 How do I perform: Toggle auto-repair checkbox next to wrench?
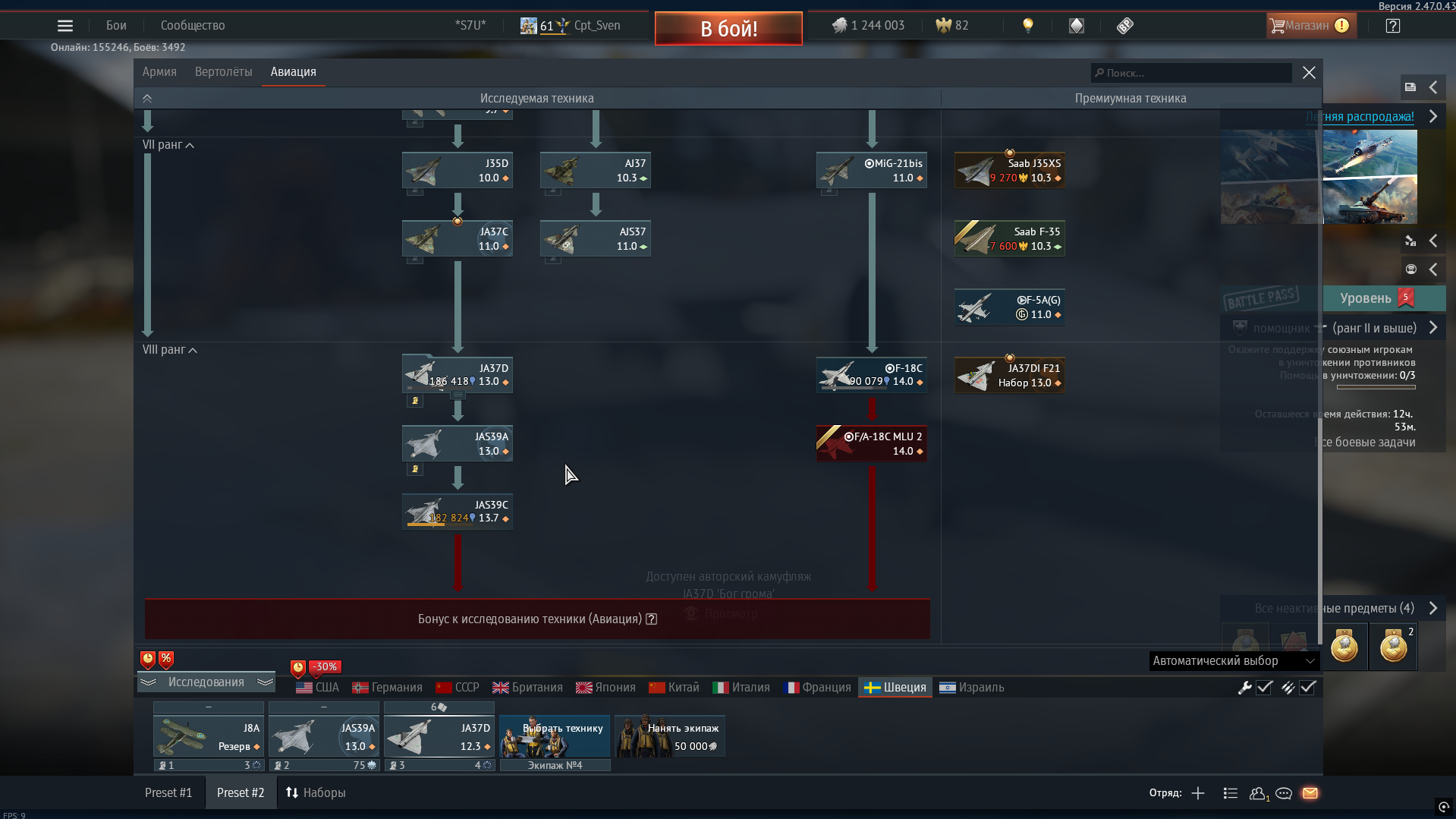[1264, 688]
